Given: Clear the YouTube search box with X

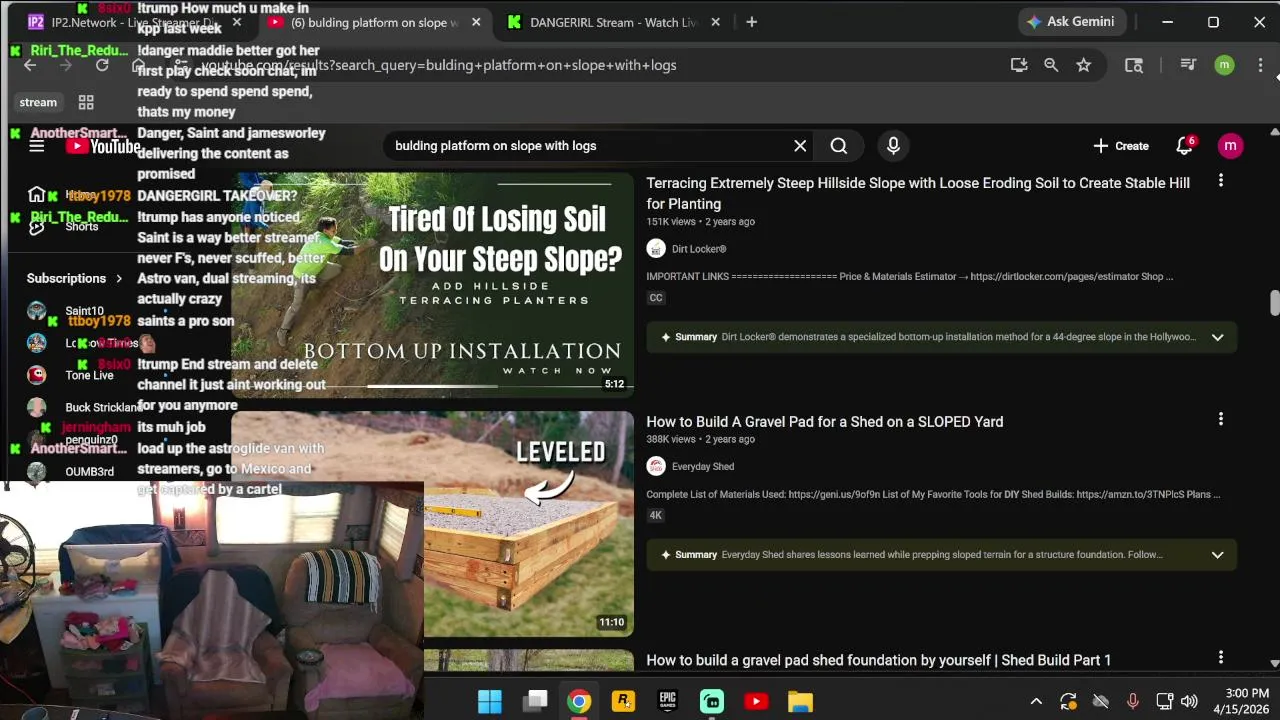Looking at the screenshot, I should [x=800, y=146].
